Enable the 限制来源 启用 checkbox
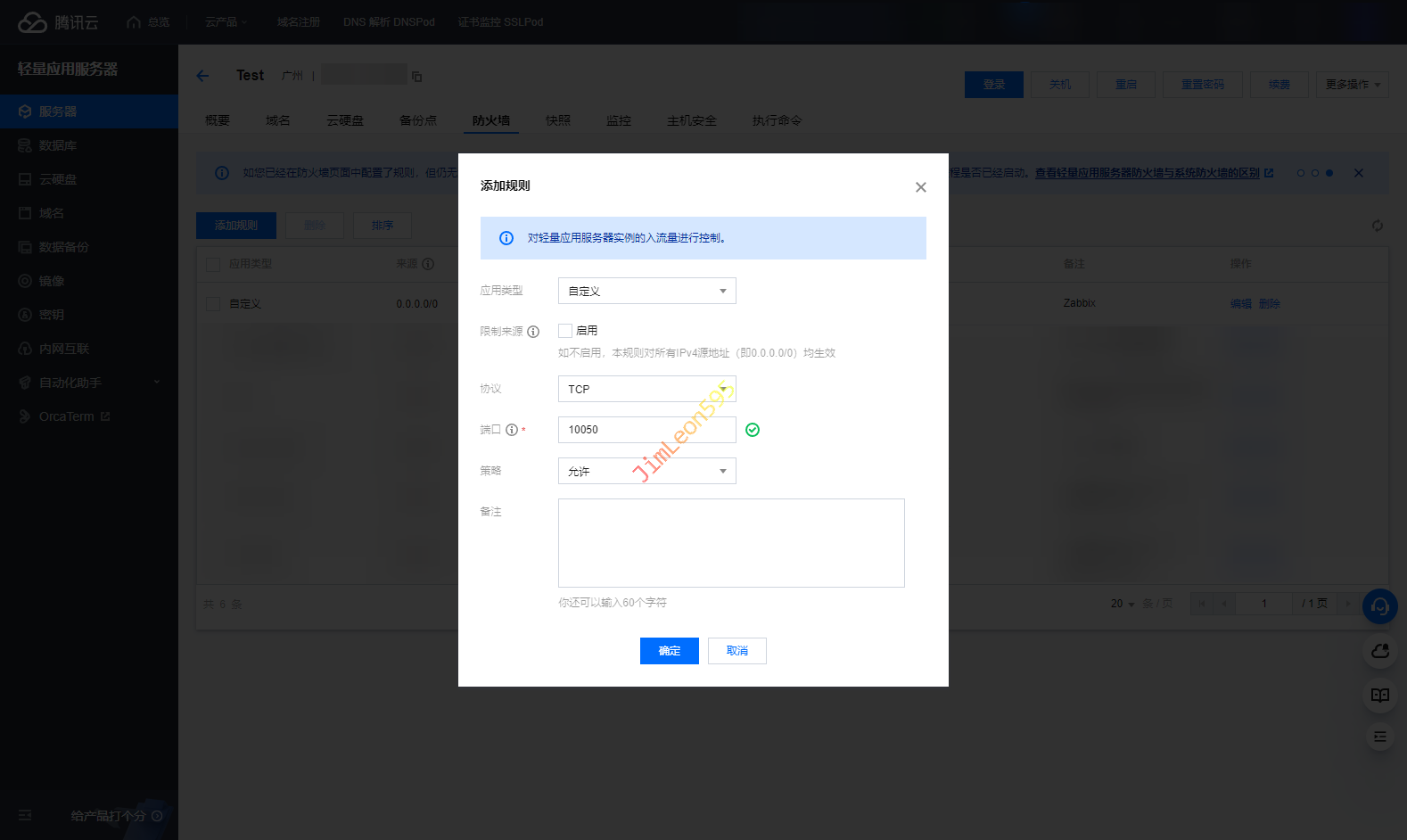This screenshot has width=1407, height=840. [565, 331]
